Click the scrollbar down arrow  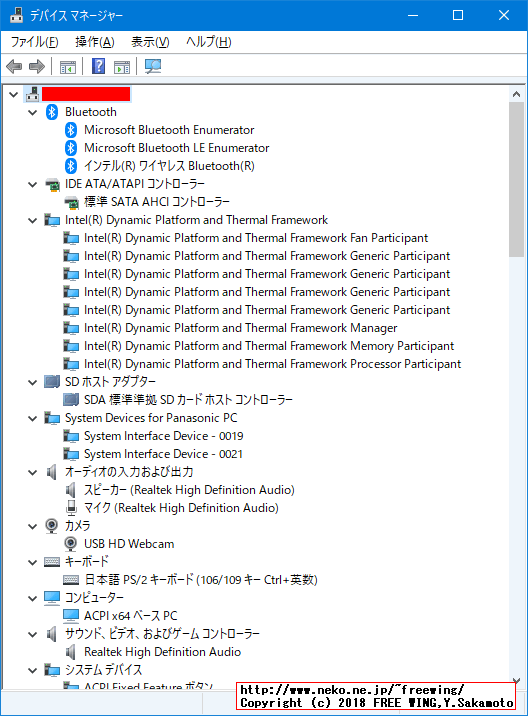coord(516,680)
